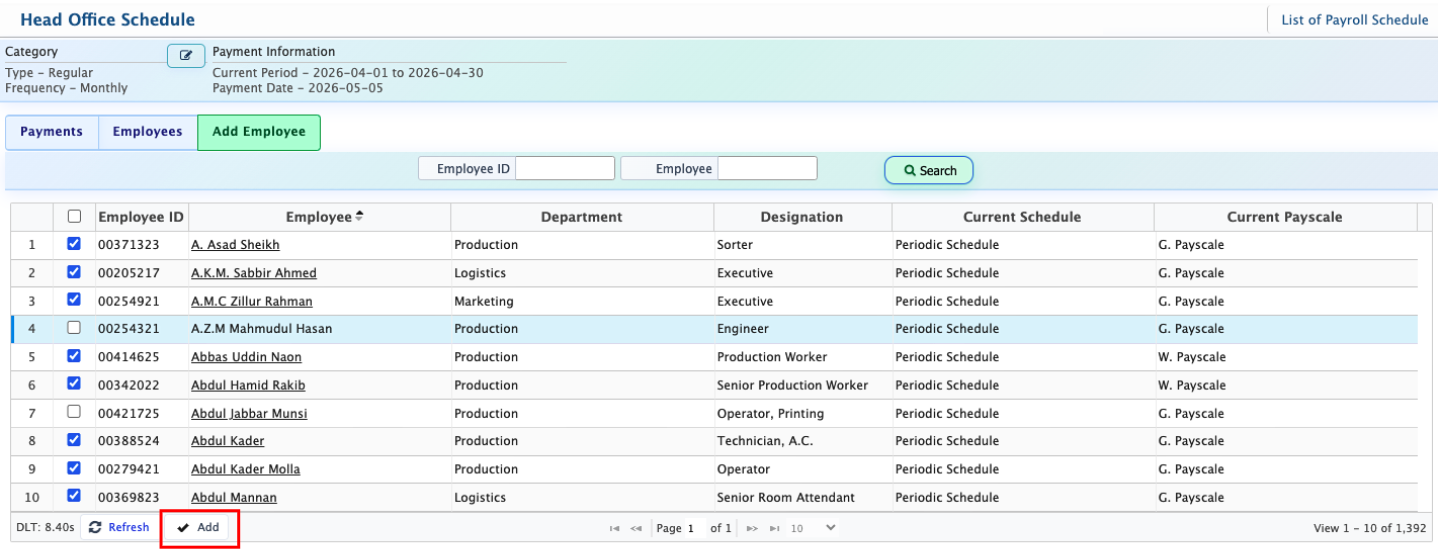Uncheck the A. Asad Sheikh row checkbox
The image size is (1438, 551).
[x=74, y=244]
